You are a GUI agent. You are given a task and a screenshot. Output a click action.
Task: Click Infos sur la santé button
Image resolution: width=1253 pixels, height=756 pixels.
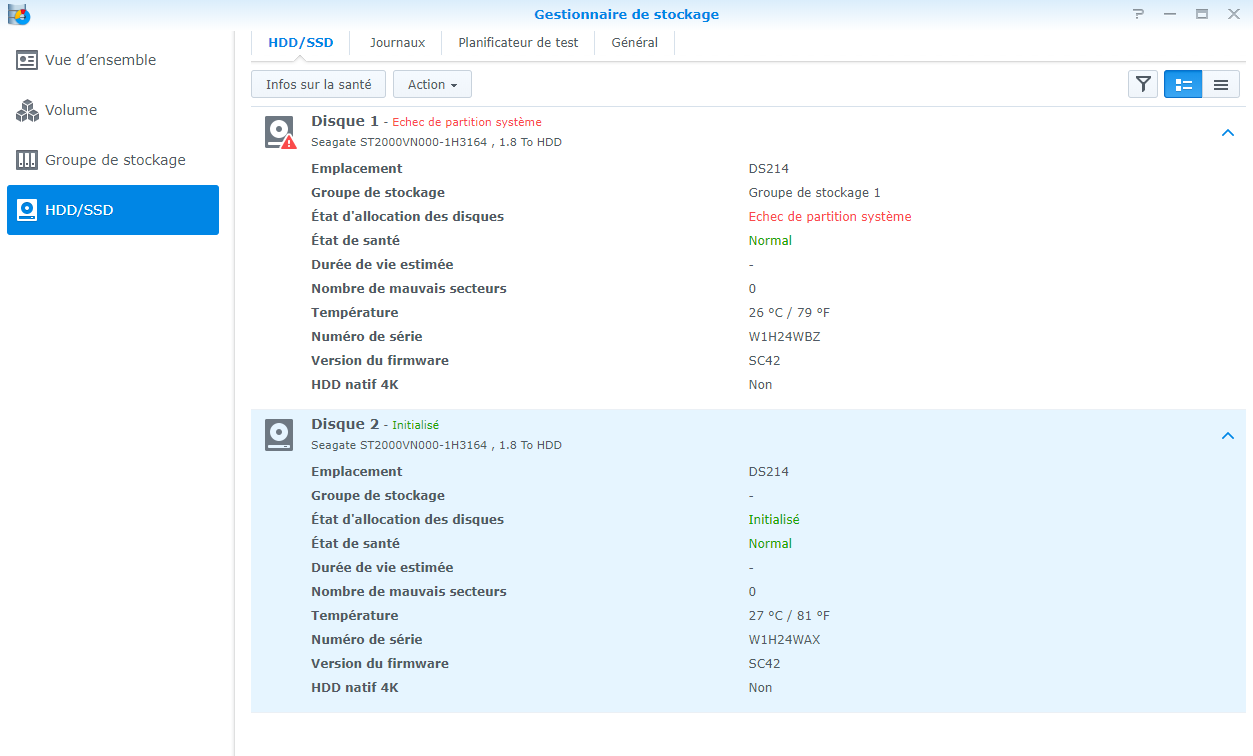click(x=318, y=85)
